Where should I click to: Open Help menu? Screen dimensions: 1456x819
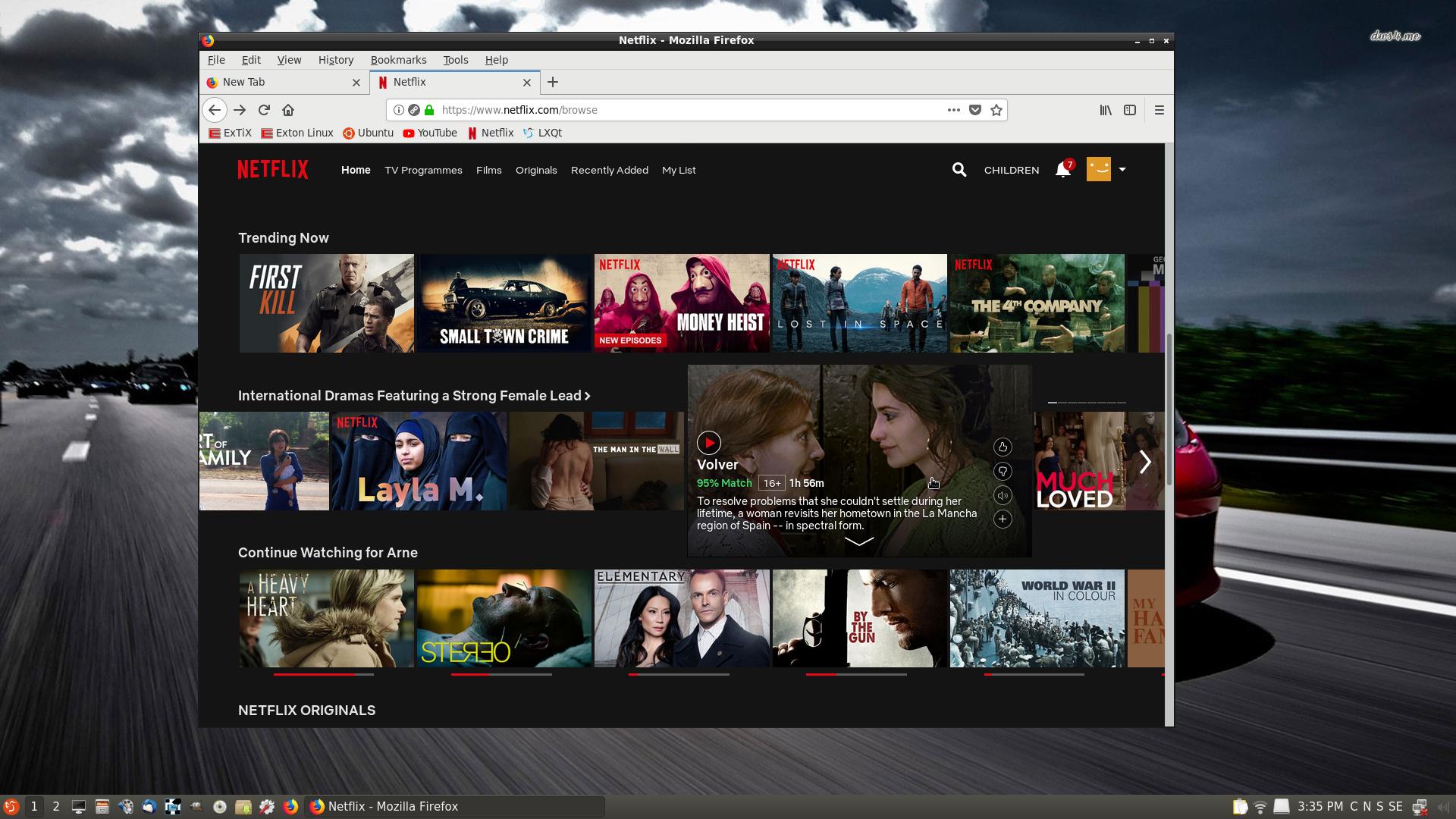(497, 60)
